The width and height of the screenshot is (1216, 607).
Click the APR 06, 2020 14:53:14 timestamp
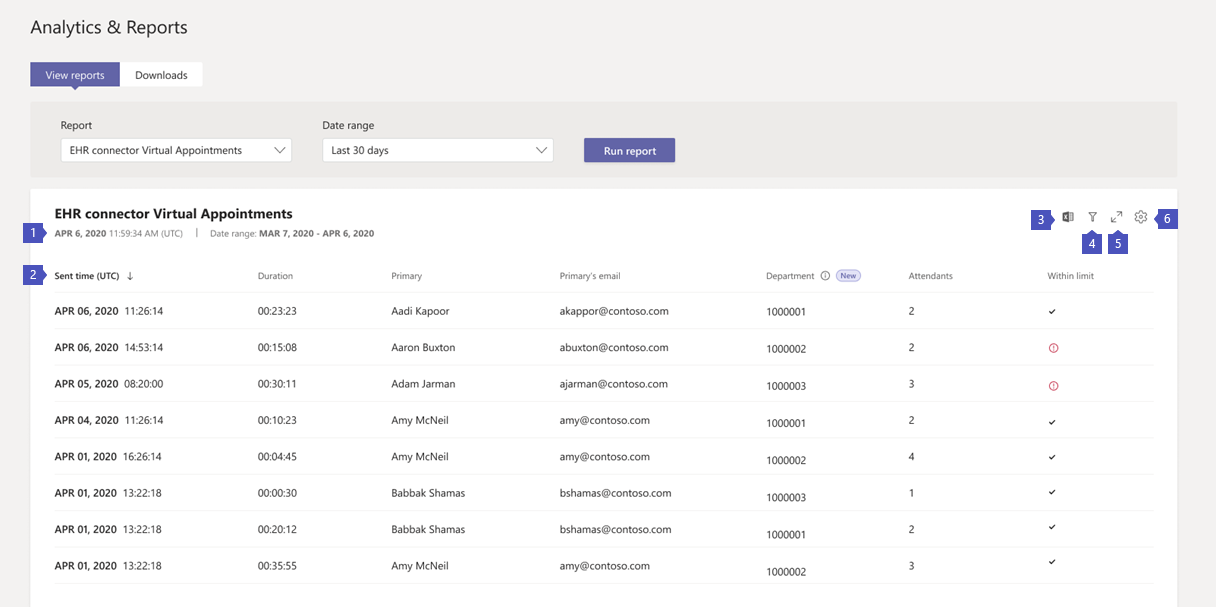click(x=109, y=347)
